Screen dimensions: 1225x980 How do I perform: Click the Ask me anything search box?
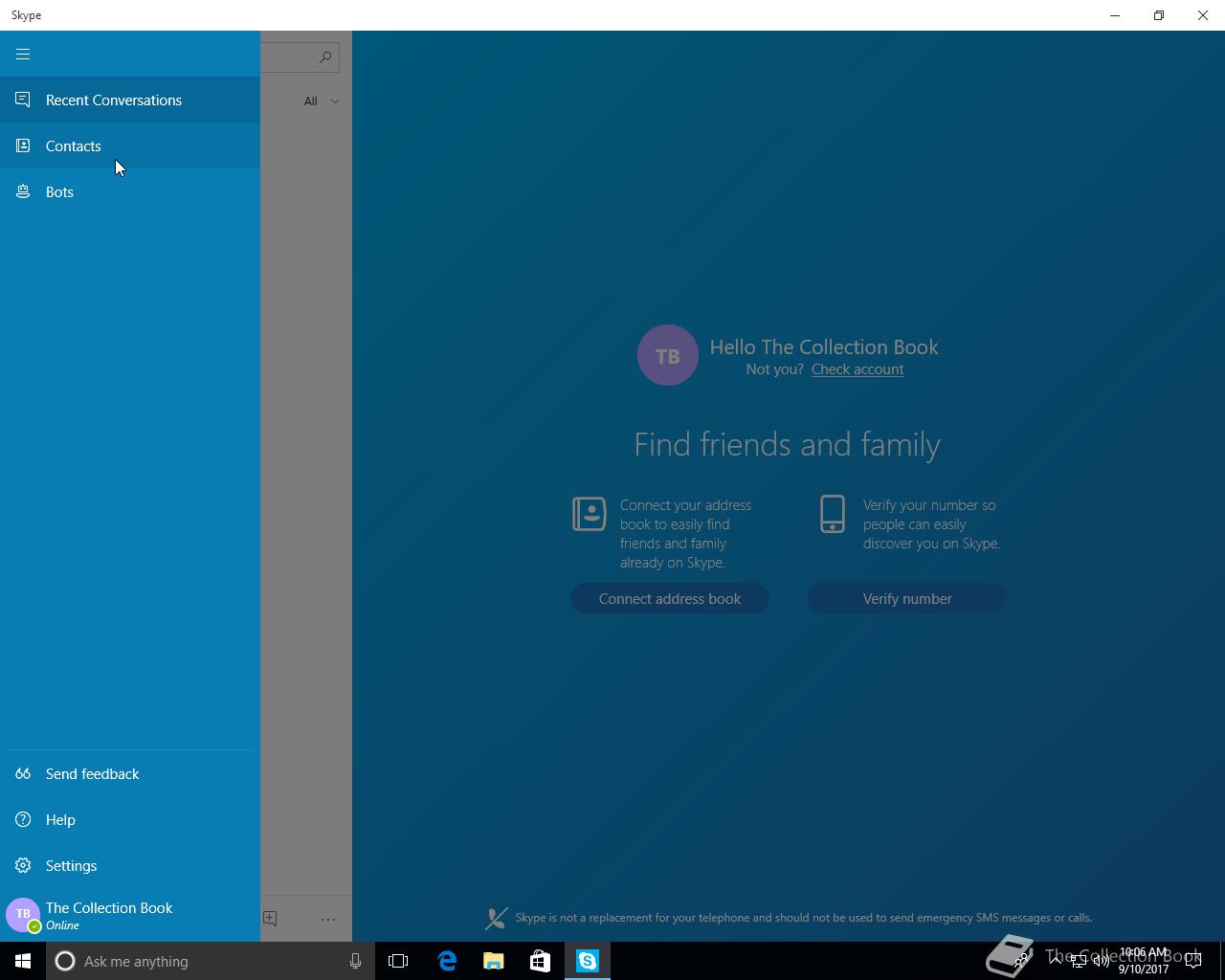[x=210, y=961]
